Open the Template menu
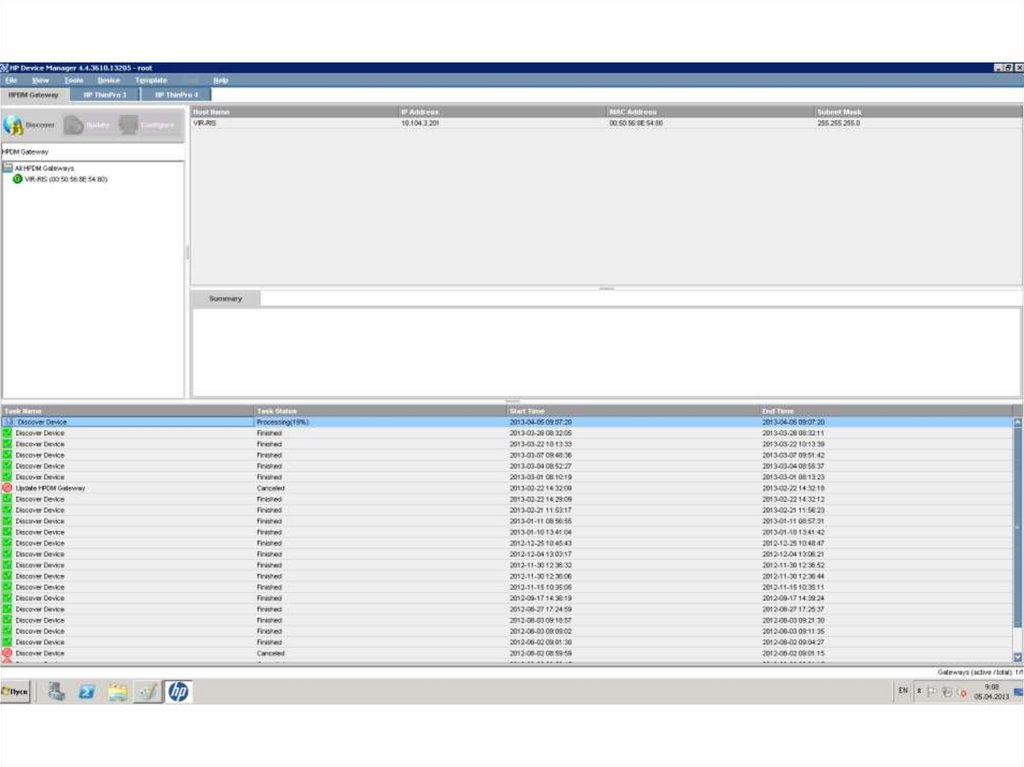Image resolution: width=1024 pixels, height=767 pixels. [x=152, y=80]
